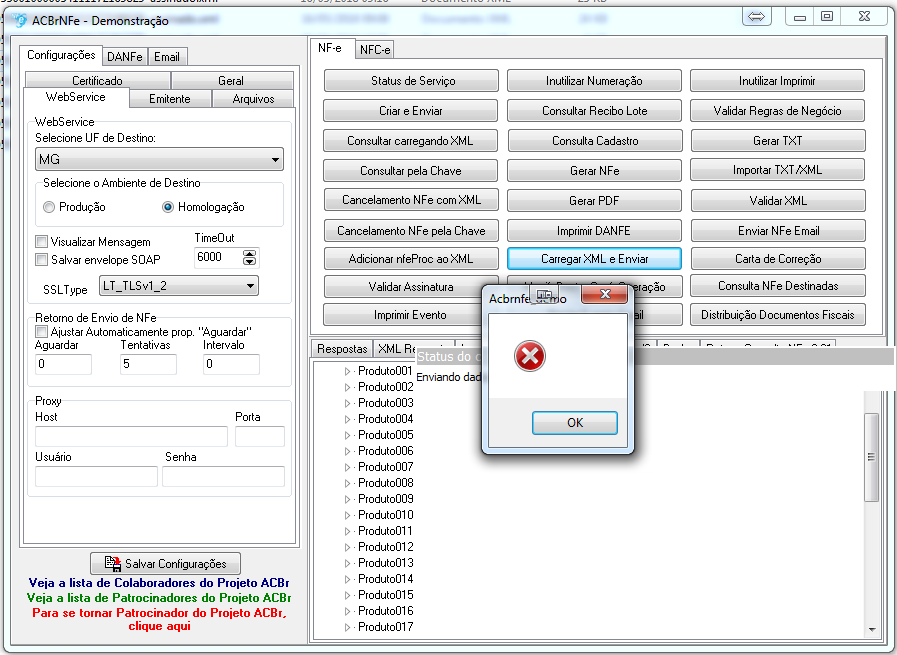Click the red error icon in dialog

point(530,356)
